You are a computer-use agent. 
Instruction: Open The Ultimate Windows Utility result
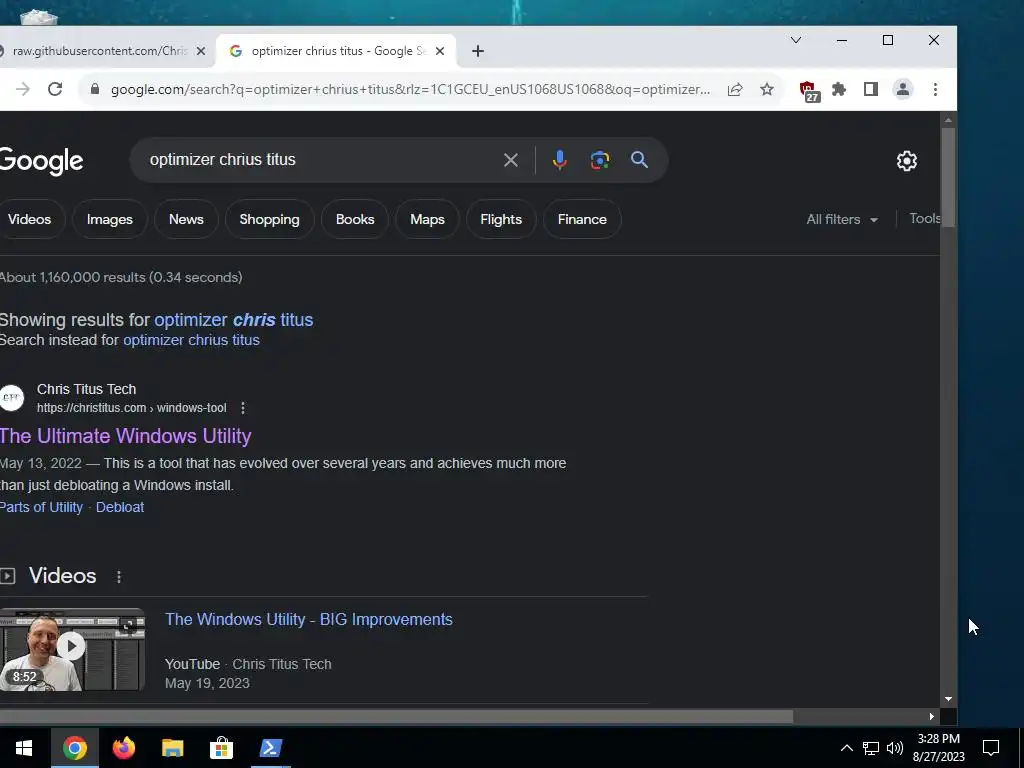(125, 436)
